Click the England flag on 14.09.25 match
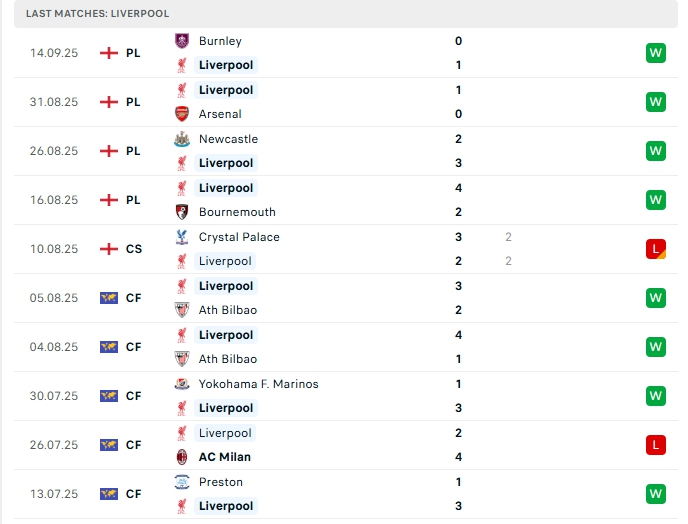Image resolution: width=688 pixels, height=524 pixels. coord(109,53)
